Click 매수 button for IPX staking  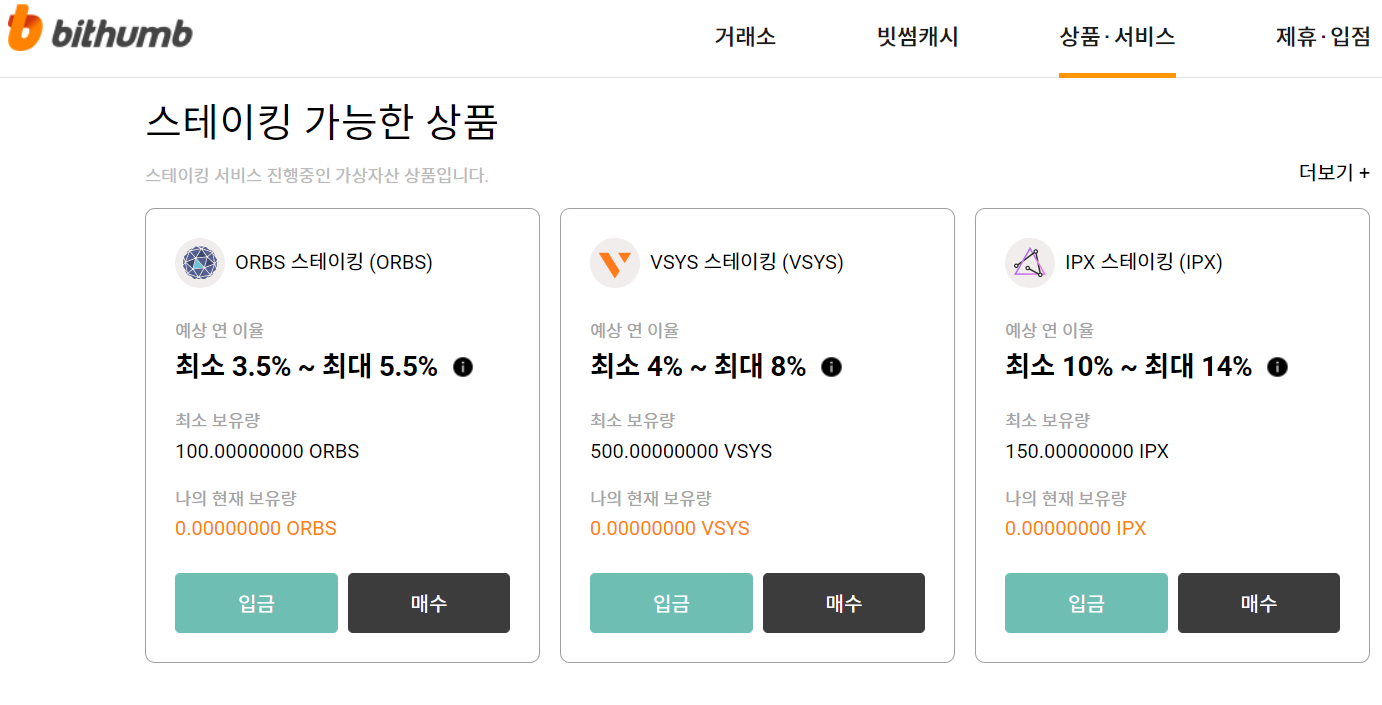(1259, 603)
